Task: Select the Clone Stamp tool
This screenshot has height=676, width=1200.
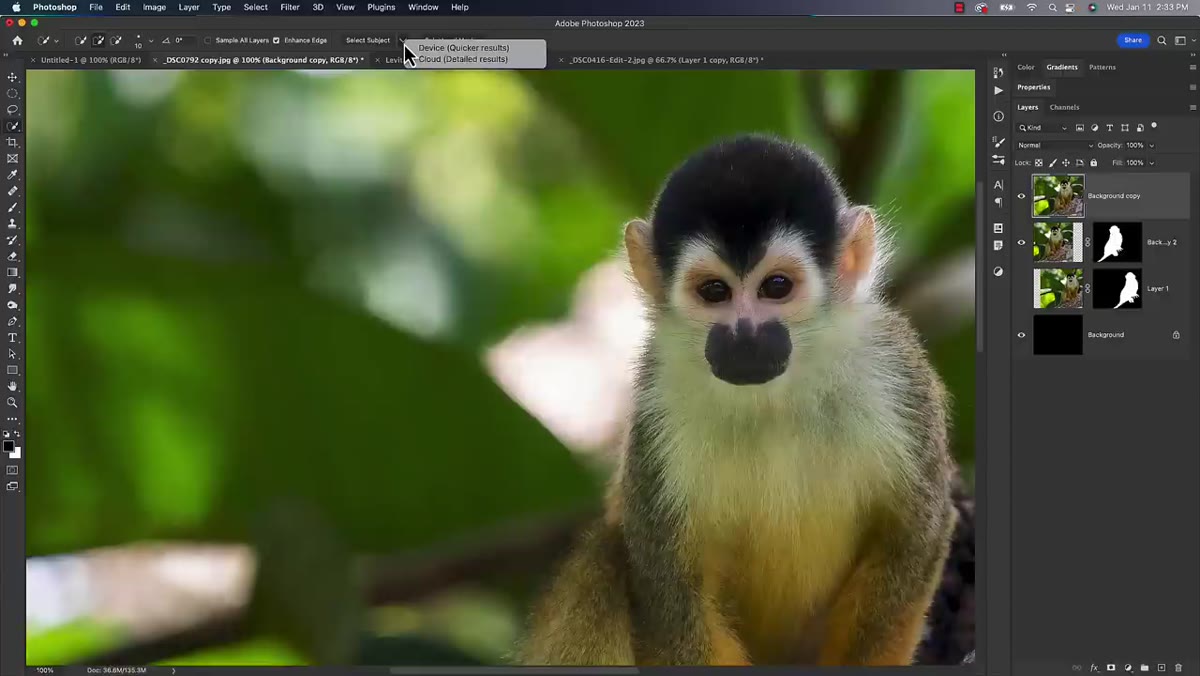Action: [13, 224]
